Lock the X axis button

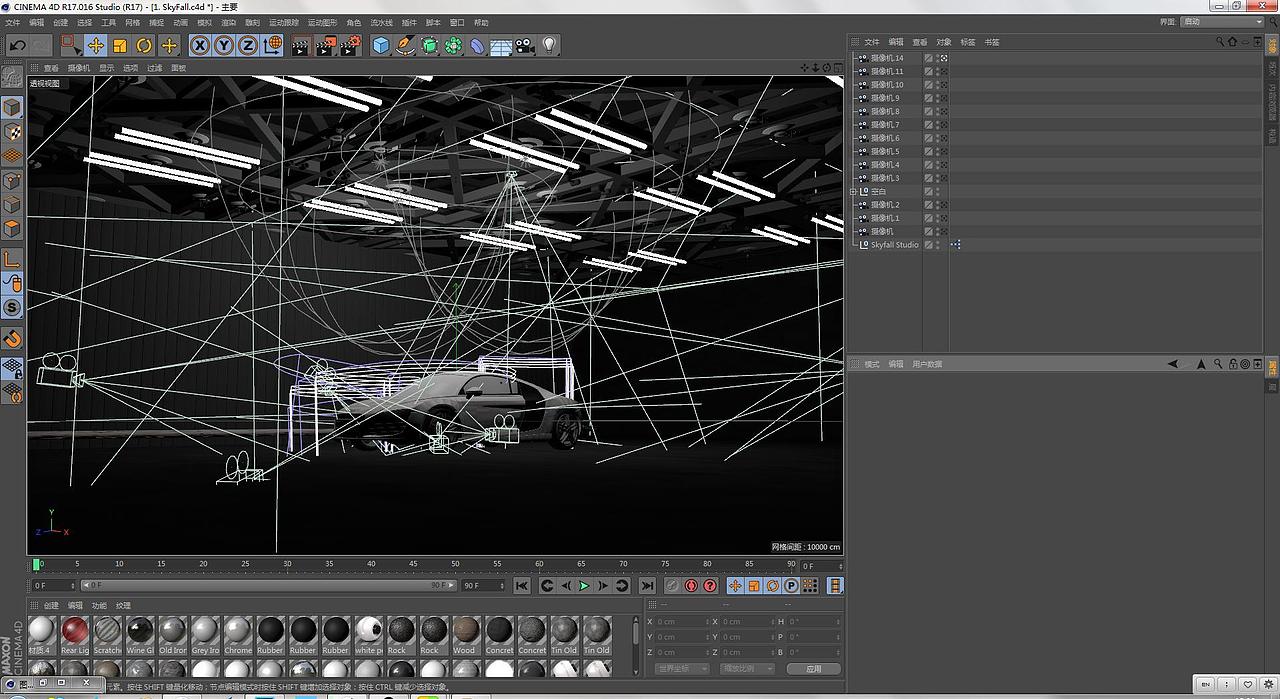[200, 45]
